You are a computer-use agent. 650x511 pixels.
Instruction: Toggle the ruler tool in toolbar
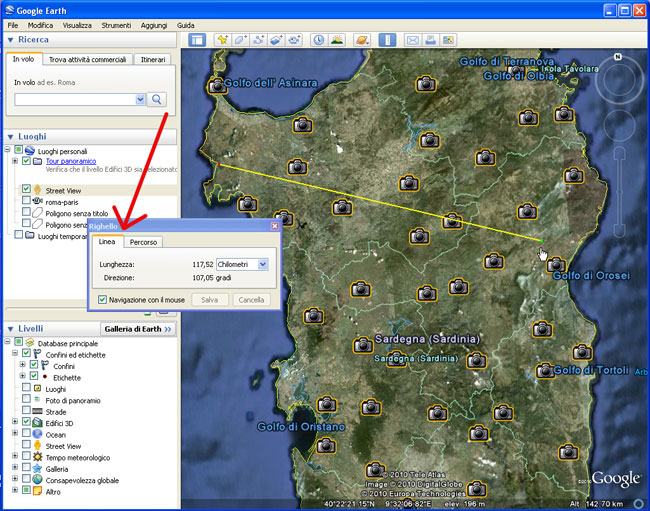click(x=387, y=40)
